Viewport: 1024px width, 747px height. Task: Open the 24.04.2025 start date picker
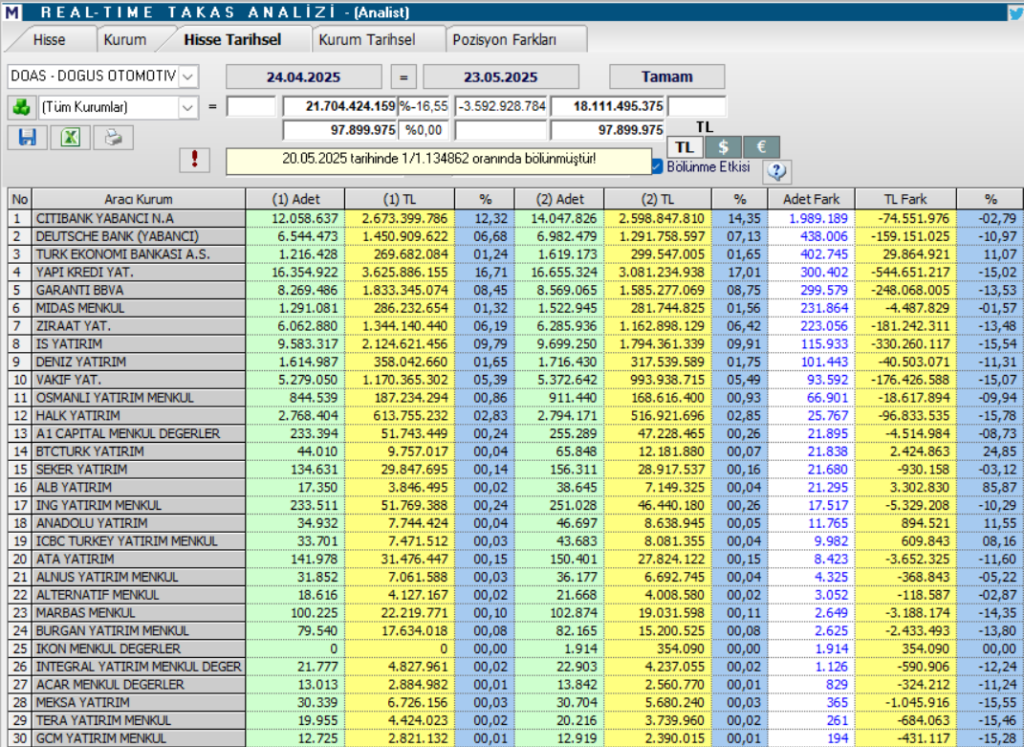pos(303,76)
